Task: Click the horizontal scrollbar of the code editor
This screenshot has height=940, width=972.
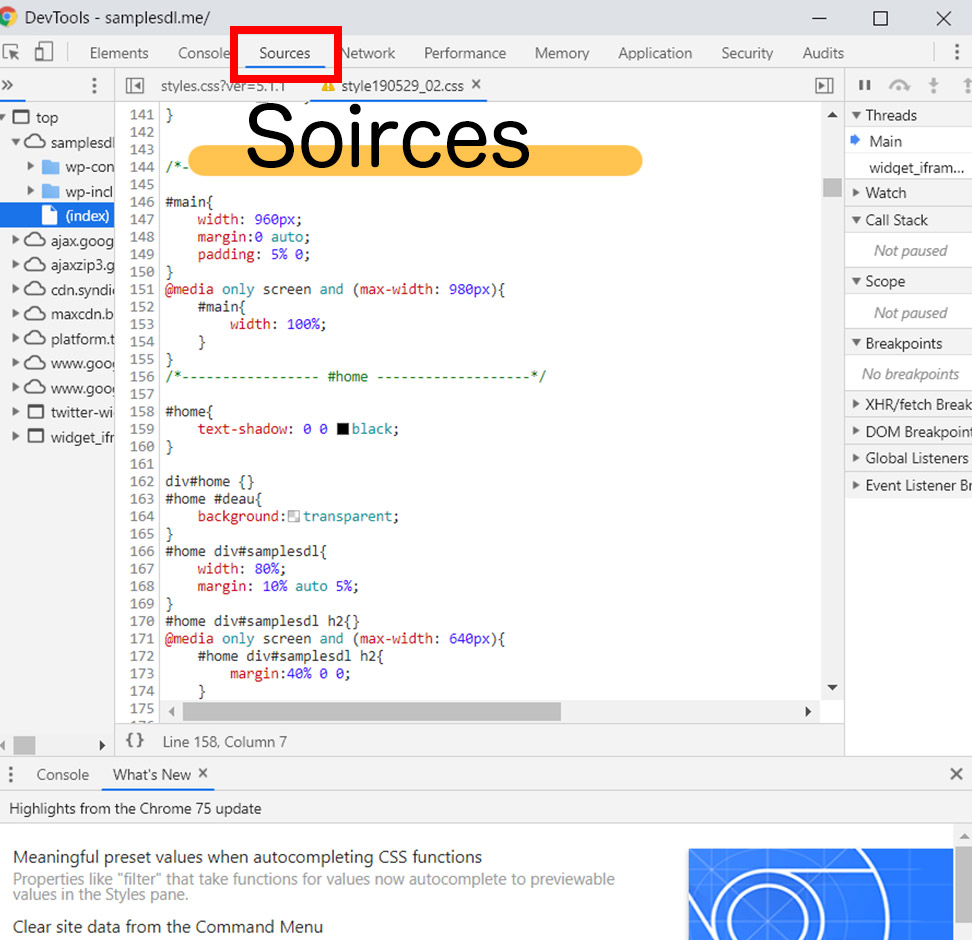Action: tap(371, 711)
